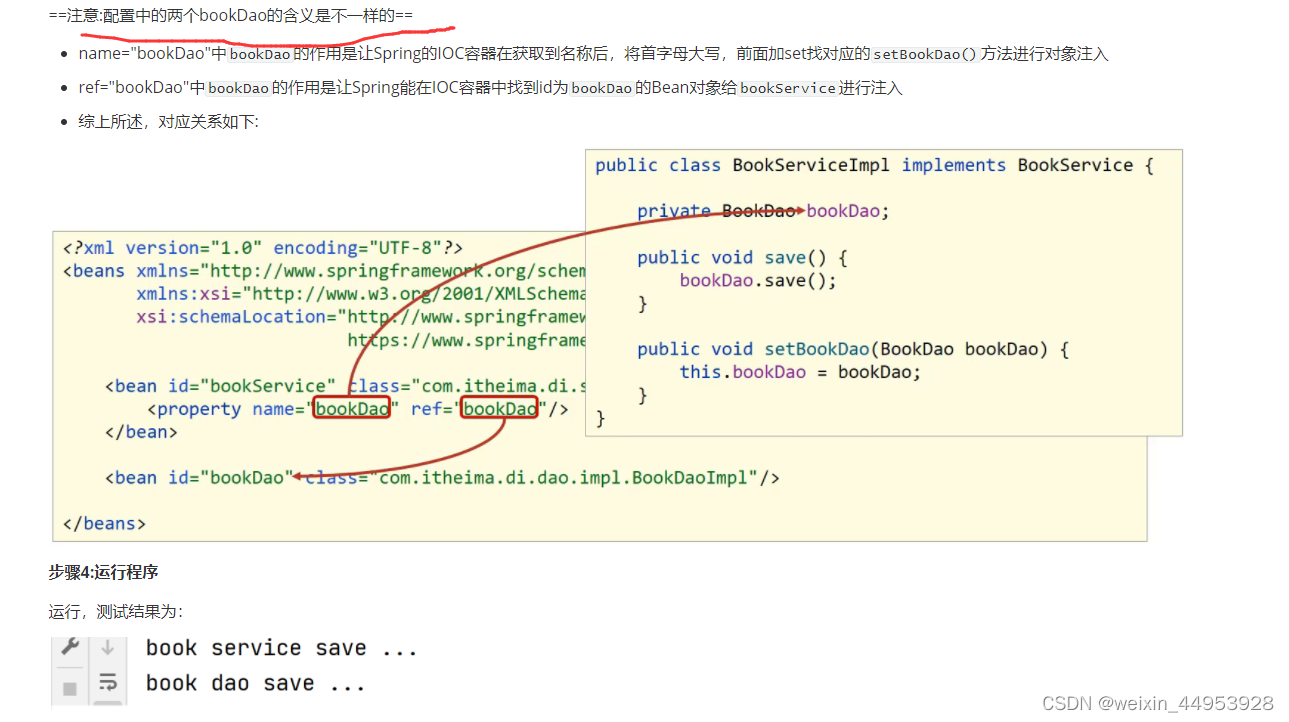This screenshot has width=1289, height=722.
Task: Click the bullet beginning ref="bookDao"中
Action: (490, 88)
